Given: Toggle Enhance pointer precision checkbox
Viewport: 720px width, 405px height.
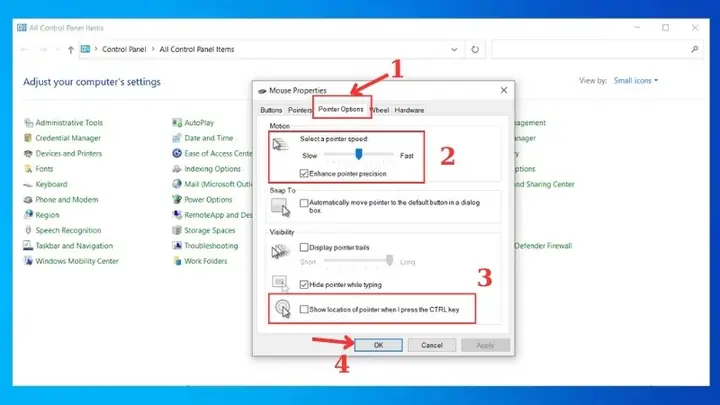Looking at the screenshot, I should pos(304,174).
